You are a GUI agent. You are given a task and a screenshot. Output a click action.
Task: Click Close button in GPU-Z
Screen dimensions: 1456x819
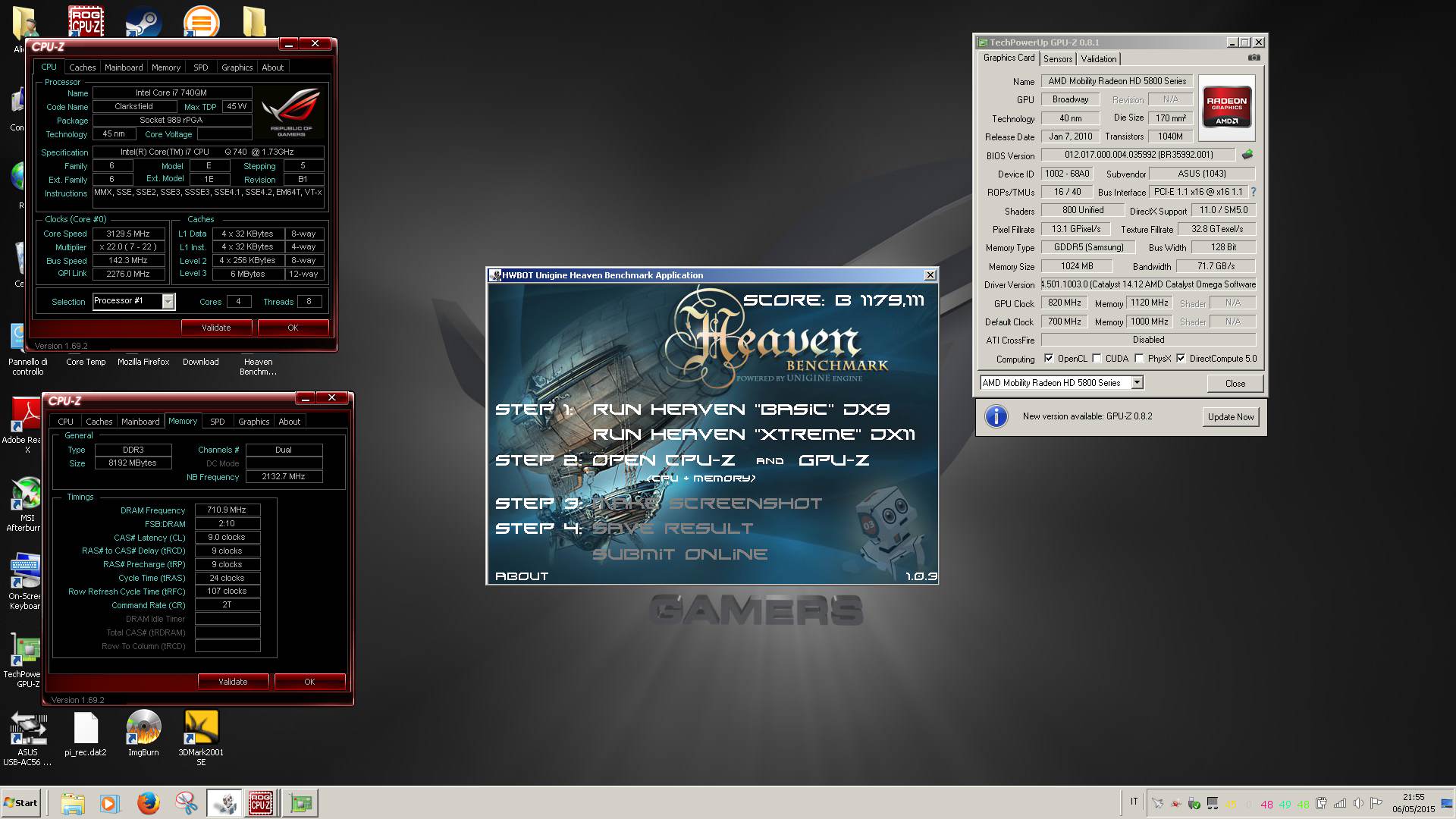pyautogui.click(x=1235, y=384)
